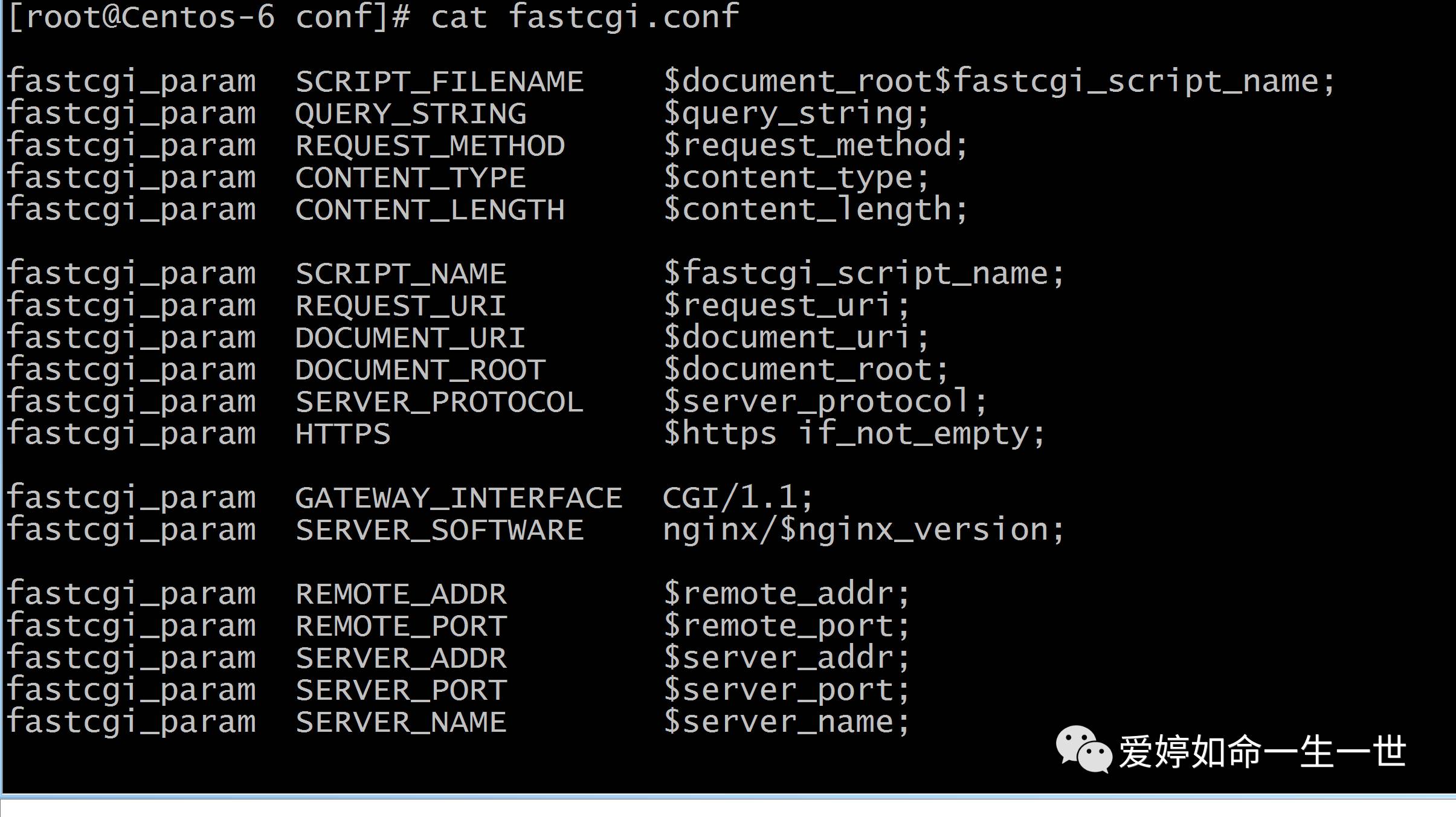Select the DOCUMENT_ROOT parameter name
The width and height of the screenshot is (1456, 817).
point(420,370)
